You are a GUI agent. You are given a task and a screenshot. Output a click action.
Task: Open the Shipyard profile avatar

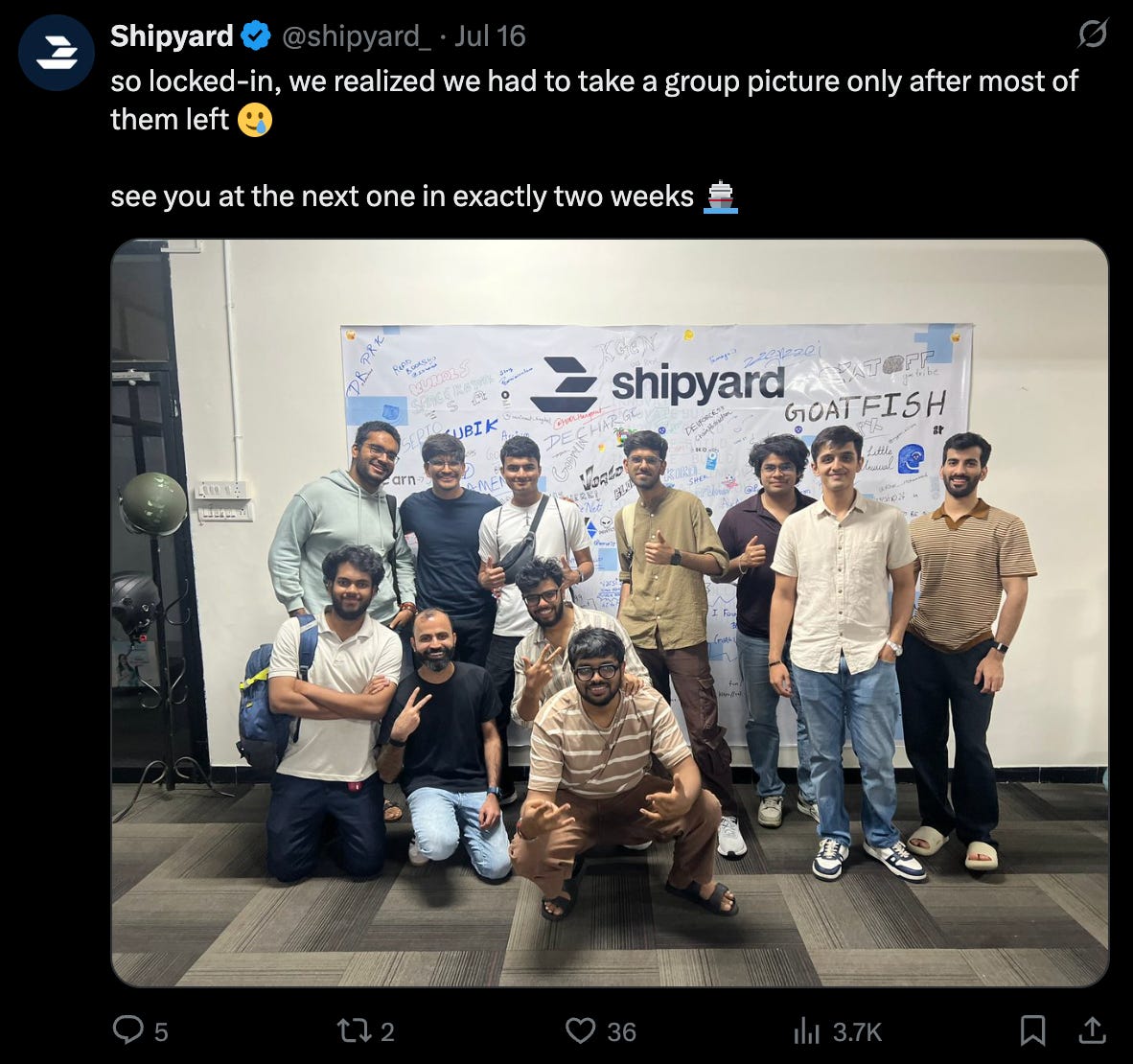tap(57, 53)
